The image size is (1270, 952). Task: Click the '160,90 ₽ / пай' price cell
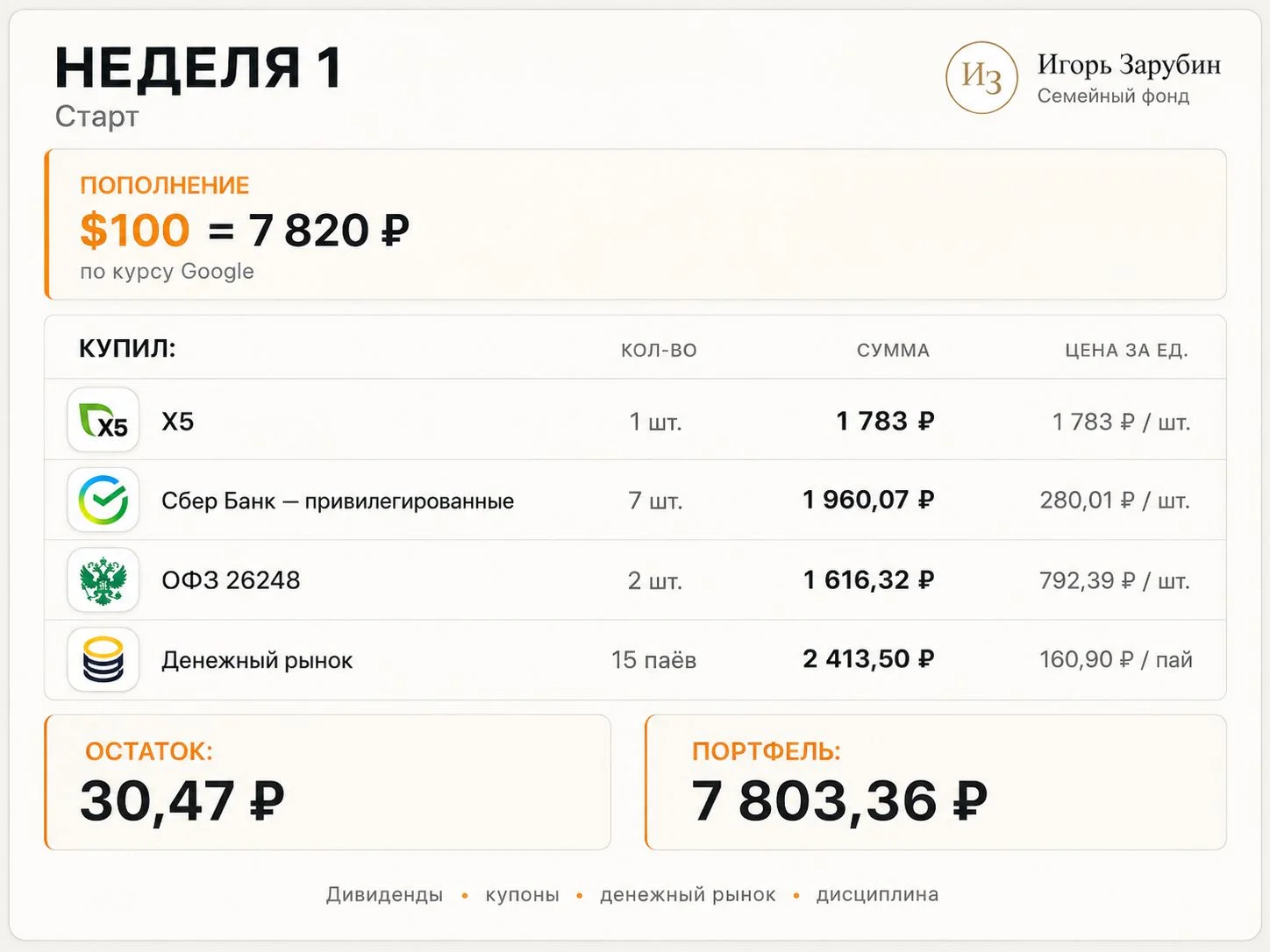click(x=1116, y=659)
